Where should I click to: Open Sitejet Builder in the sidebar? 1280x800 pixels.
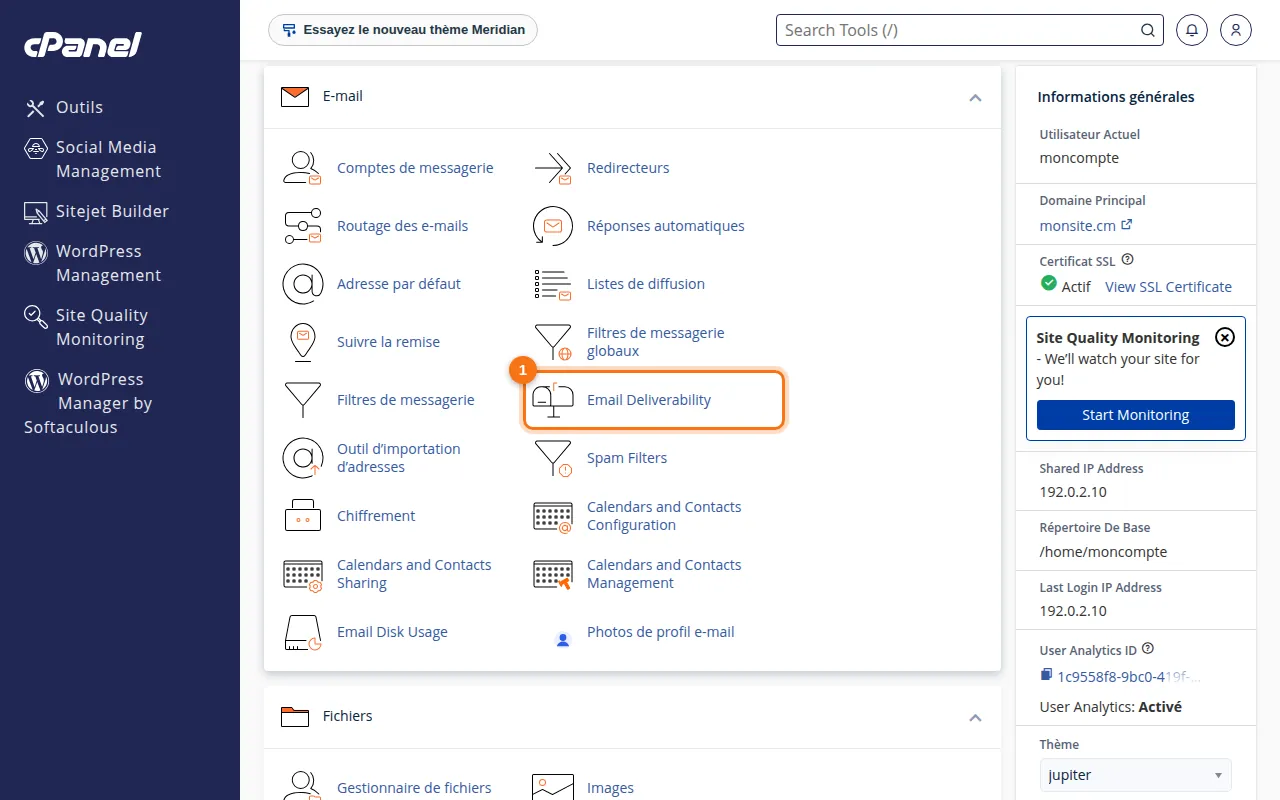point(97,211)
